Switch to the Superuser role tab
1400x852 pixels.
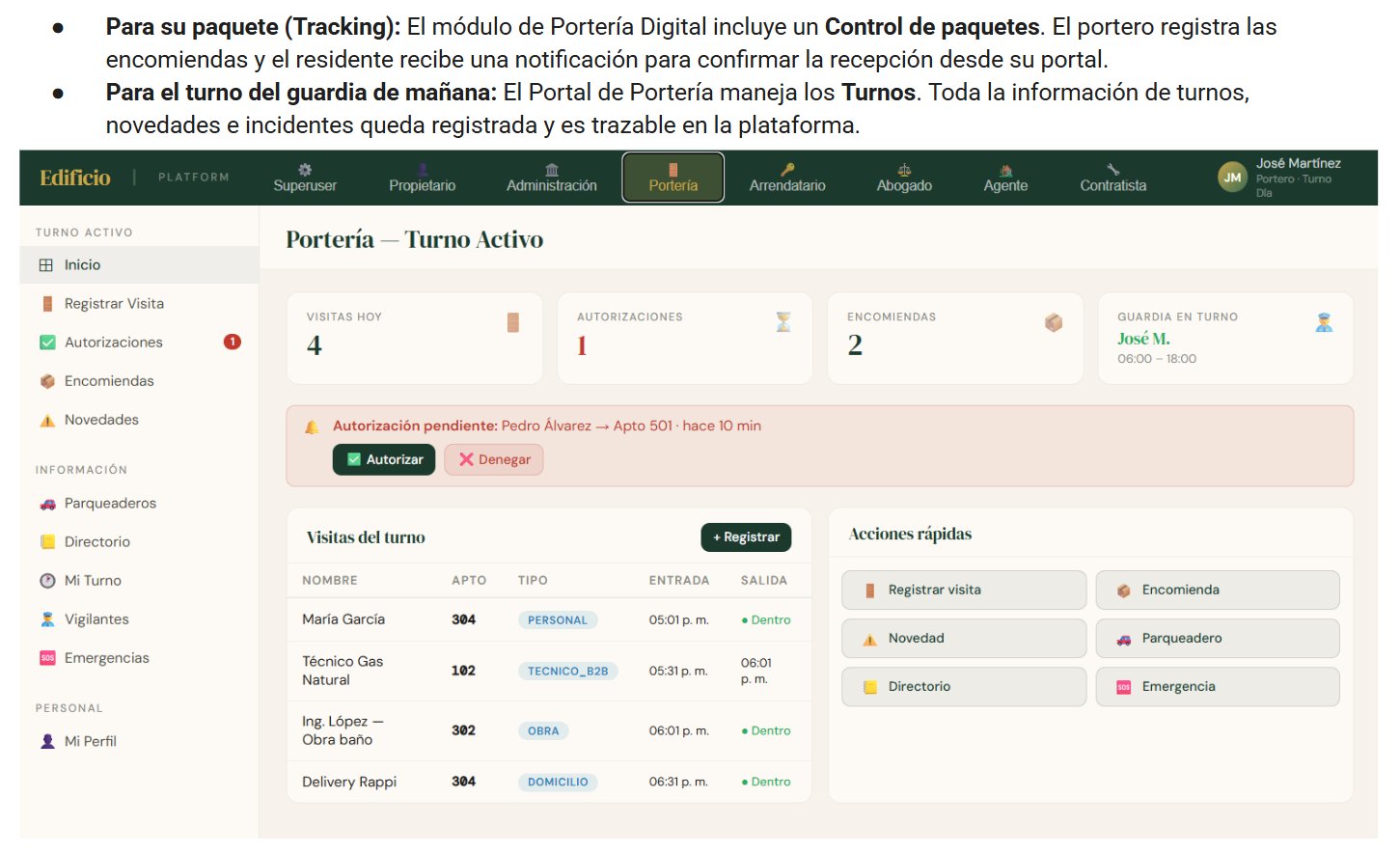tap(305, 178)
